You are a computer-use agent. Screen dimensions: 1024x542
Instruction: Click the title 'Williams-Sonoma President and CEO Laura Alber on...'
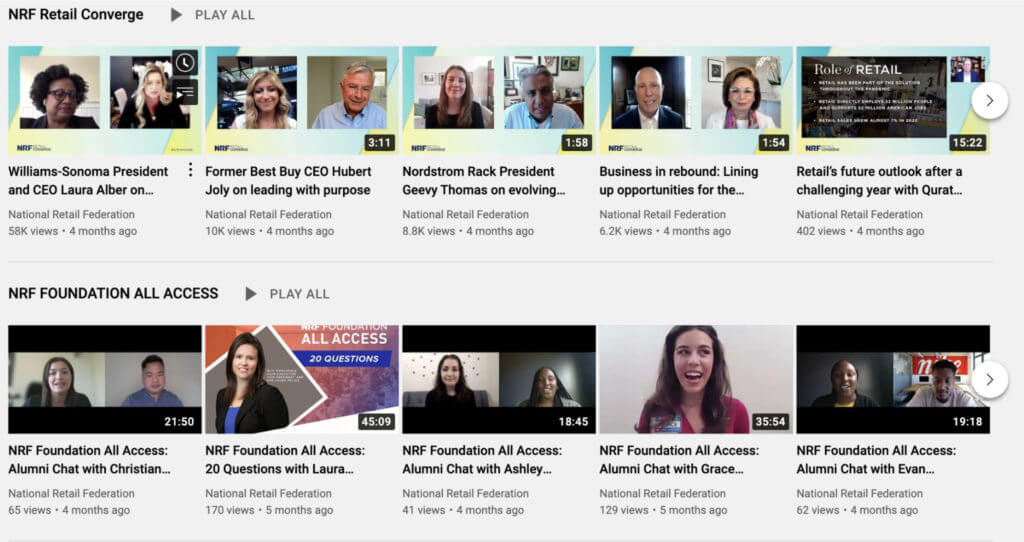click(88, 180)
